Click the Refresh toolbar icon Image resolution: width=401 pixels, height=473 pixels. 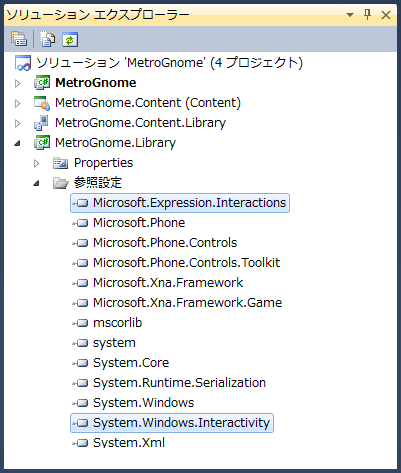(70, 39)
